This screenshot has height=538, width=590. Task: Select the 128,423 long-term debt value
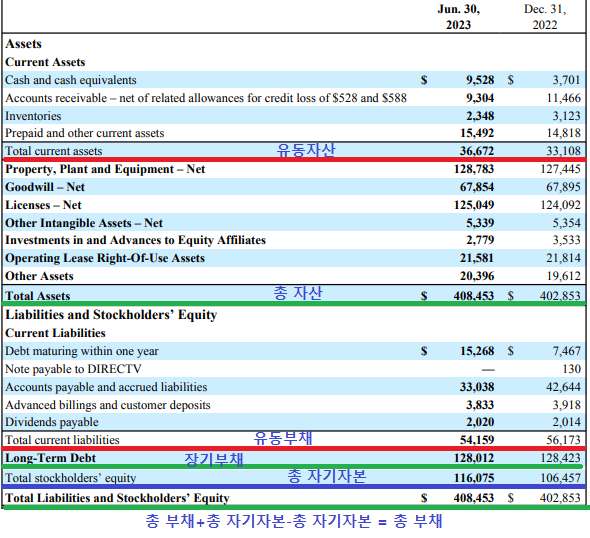click(560, 459)
